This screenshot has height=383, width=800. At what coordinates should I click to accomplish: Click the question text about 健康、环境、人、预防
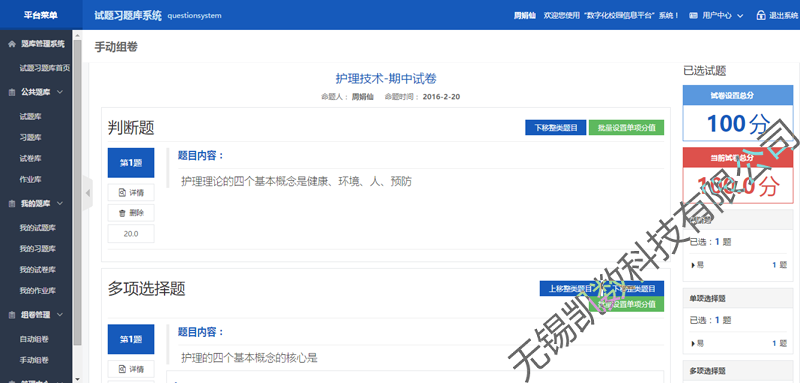[296, 181]
